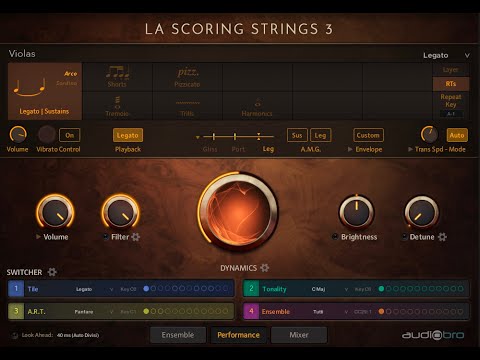Click the glowing Dynamics orb

[239, 212]
